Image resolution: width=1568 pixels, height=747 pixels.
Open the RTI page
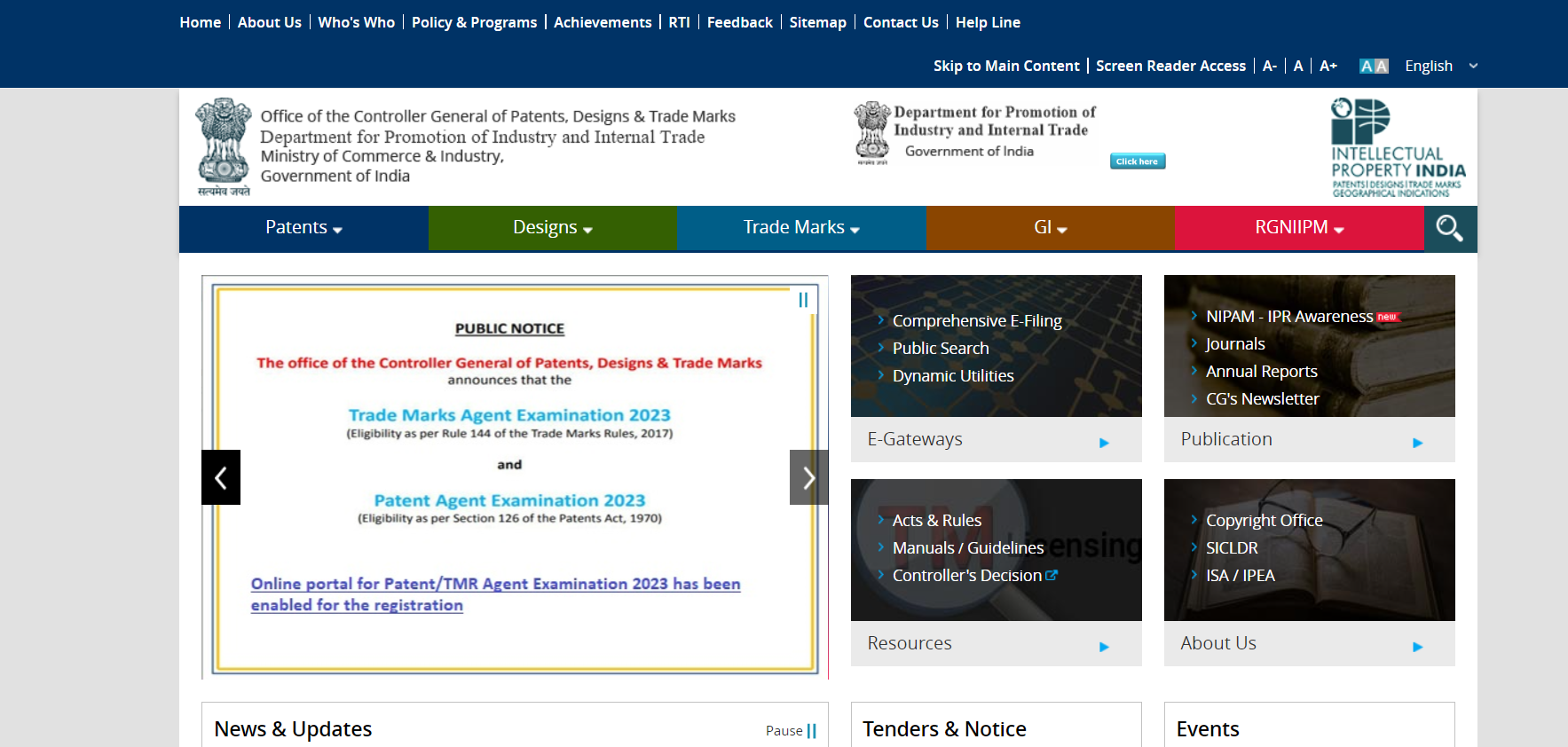(x=679, y=22)
